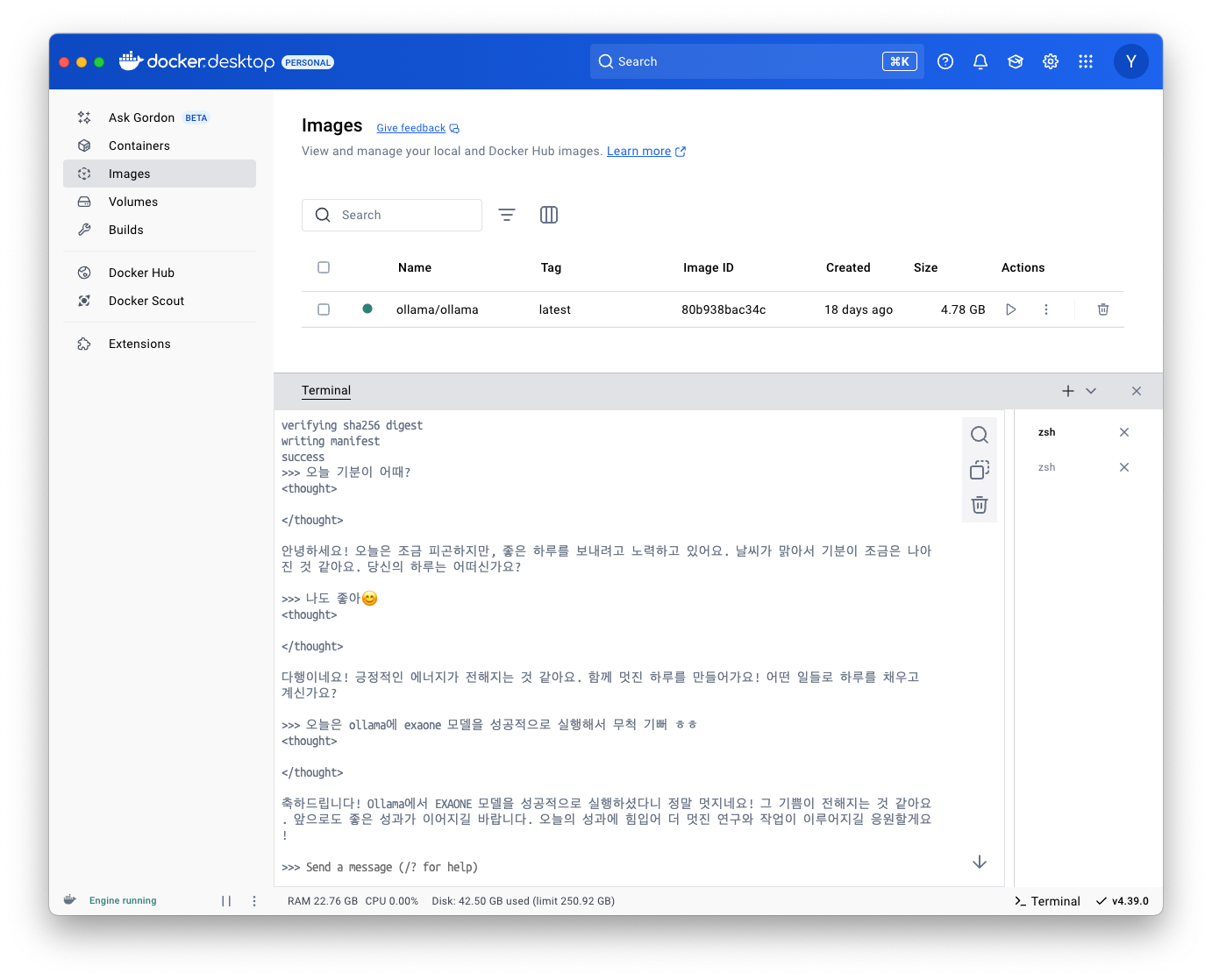The width and height of the screenshot is (1212, 980).
Task: Sort by the Name column header
Action: click(415, 267)
